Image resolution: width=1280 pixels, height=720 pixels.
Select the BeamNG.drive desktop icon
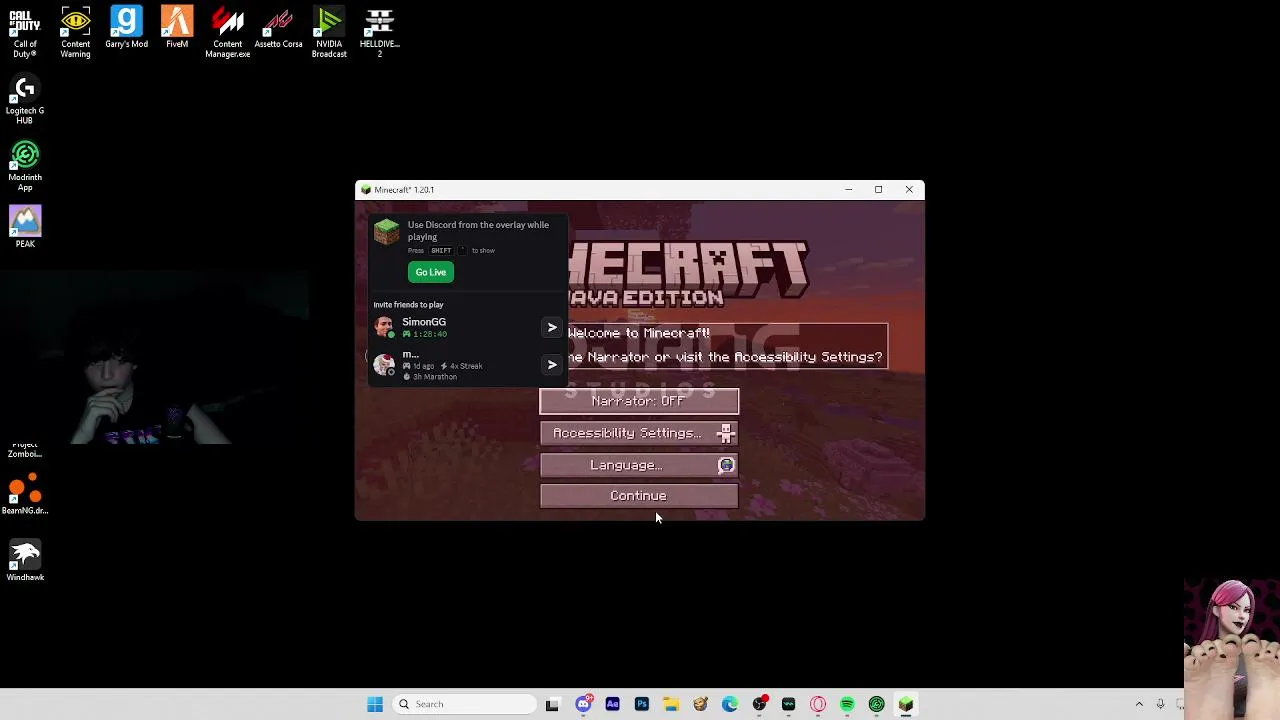(25, 494)
